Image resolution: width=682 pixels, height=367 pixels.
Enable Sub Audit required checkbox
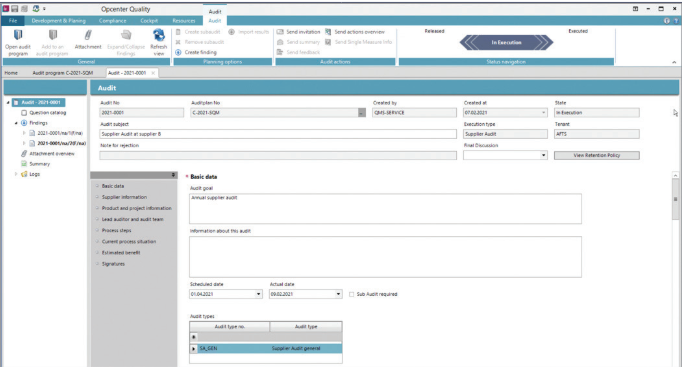coord(351,294)
